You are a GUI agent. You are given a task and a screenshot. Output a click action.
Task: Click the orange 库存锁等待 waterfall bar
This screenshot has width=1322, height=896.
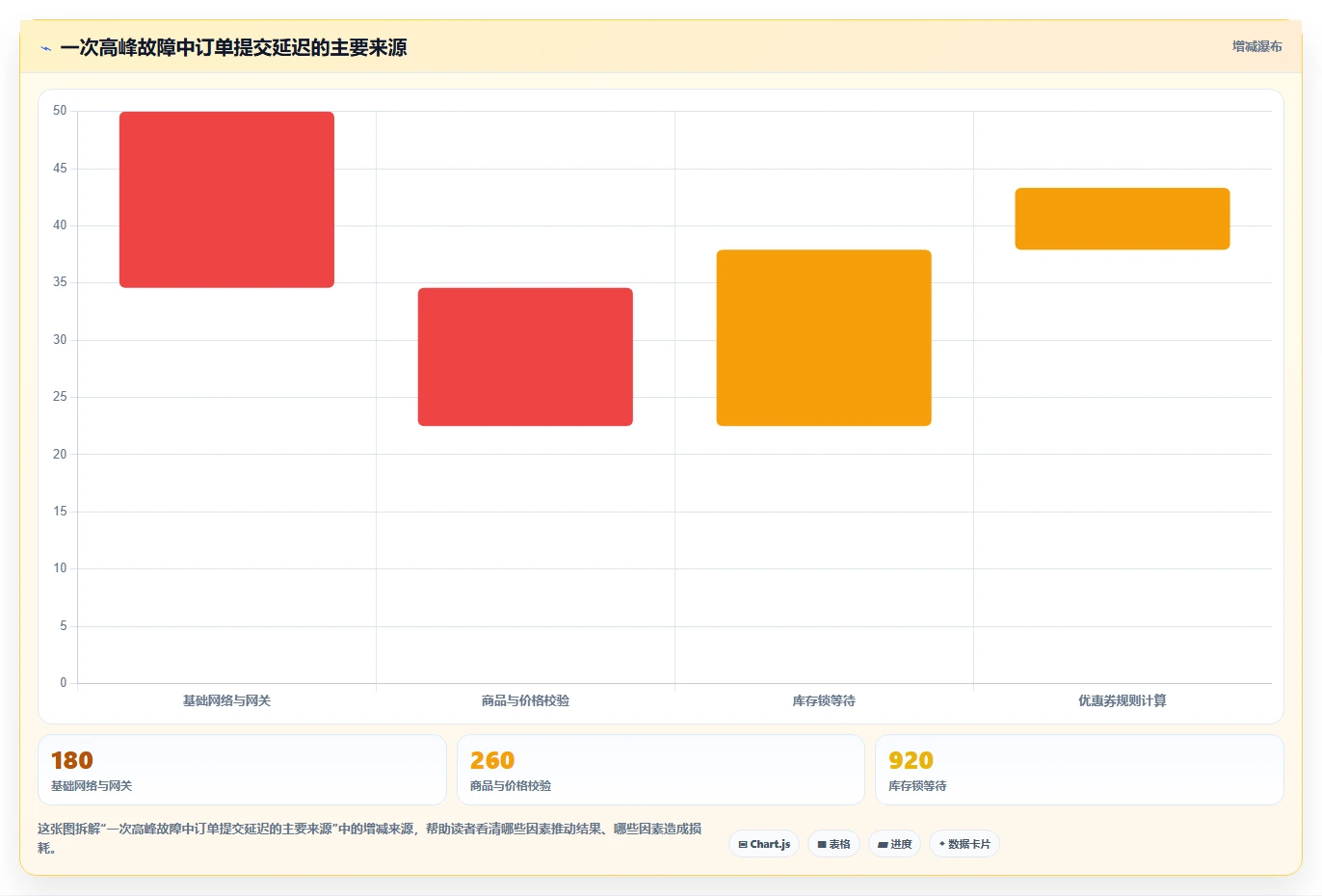coord(824,338)
